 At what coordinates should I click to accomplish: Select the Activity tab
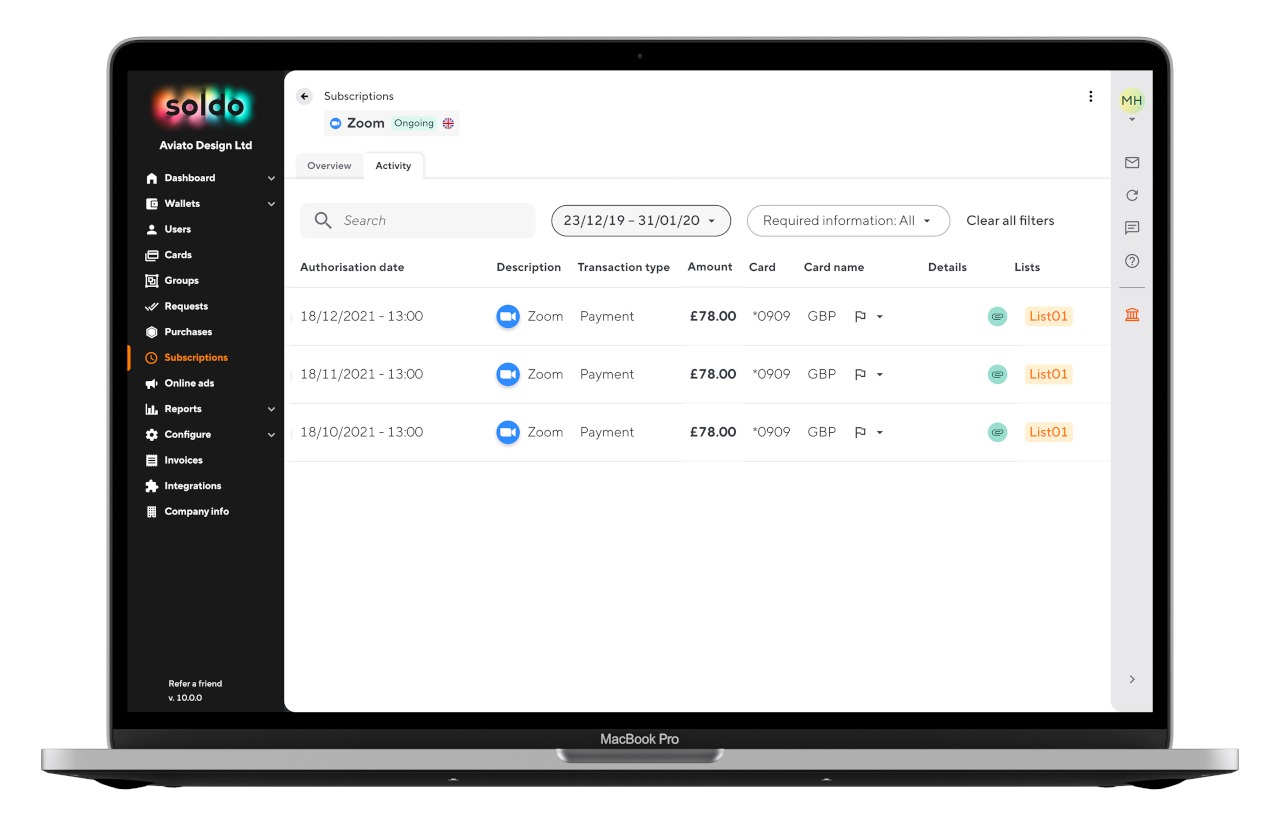tap(393, 166)
